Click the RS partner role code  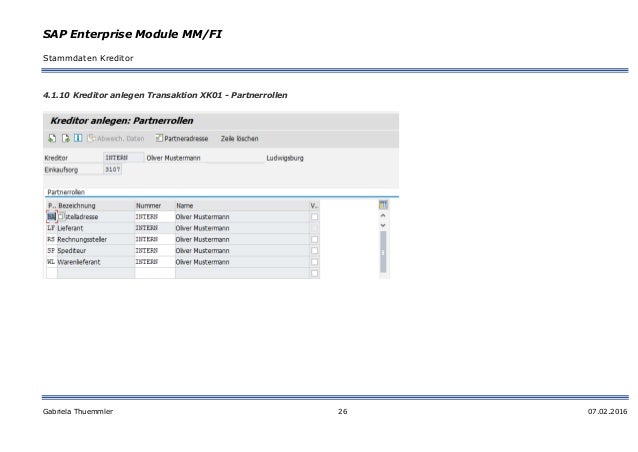tap(51, 239)
